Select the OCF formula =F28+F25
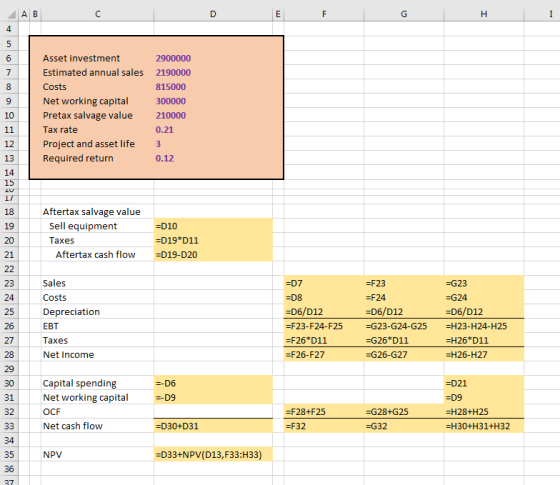 click(324, 412)
